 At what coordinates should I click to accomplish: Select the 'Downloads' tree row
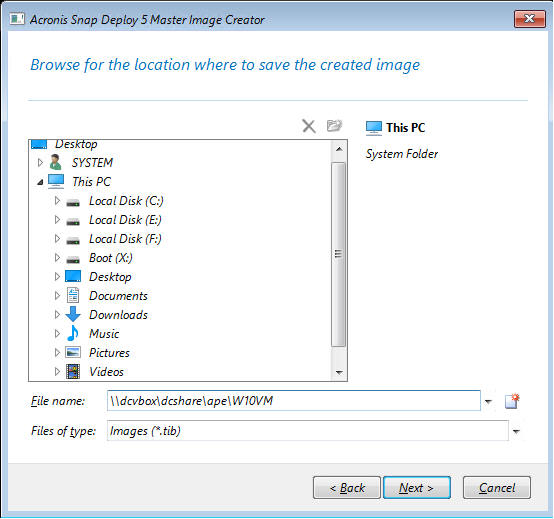[118, 315]
